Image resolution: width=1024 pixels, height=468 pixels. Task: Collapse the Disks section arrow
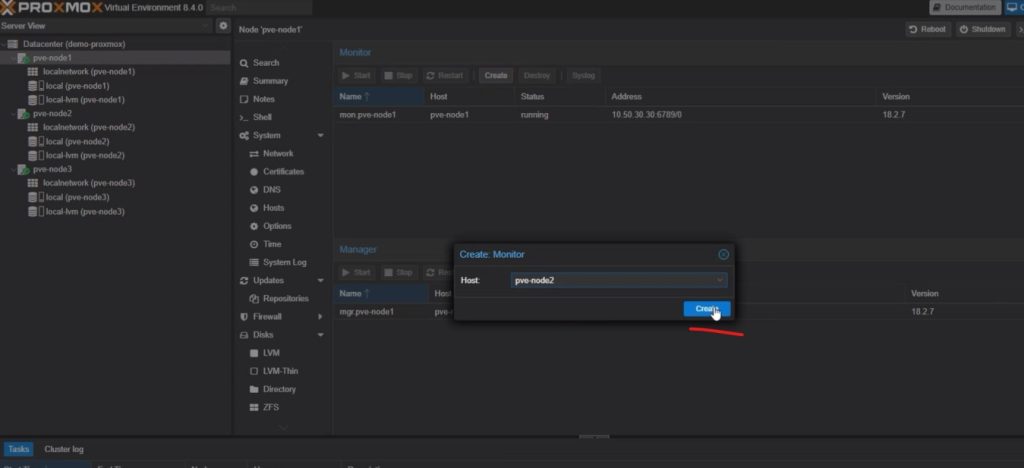(321, 335)
